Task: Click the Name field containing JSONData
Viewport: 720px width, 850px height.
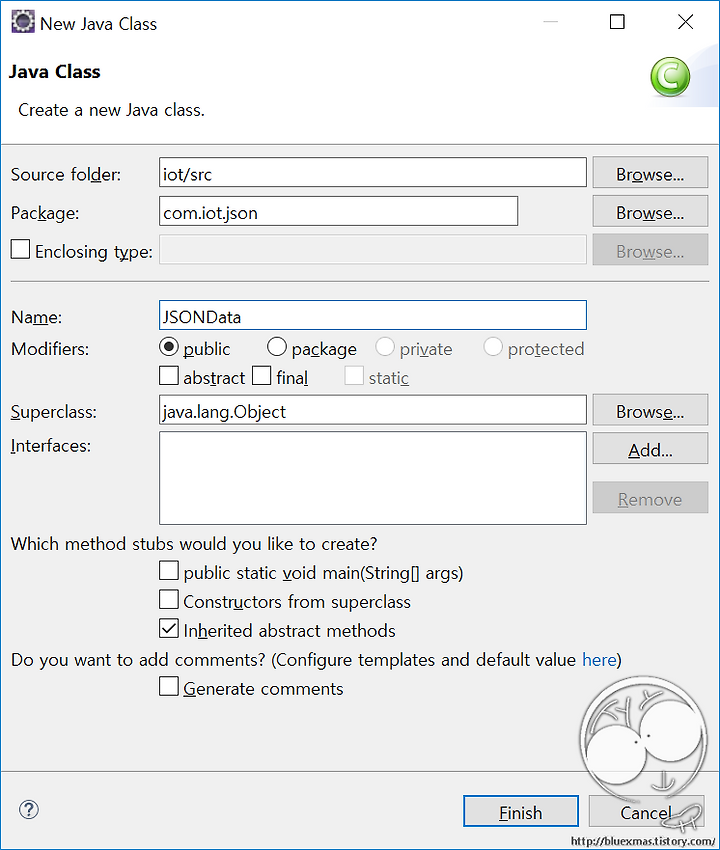Action: (372, 315)
